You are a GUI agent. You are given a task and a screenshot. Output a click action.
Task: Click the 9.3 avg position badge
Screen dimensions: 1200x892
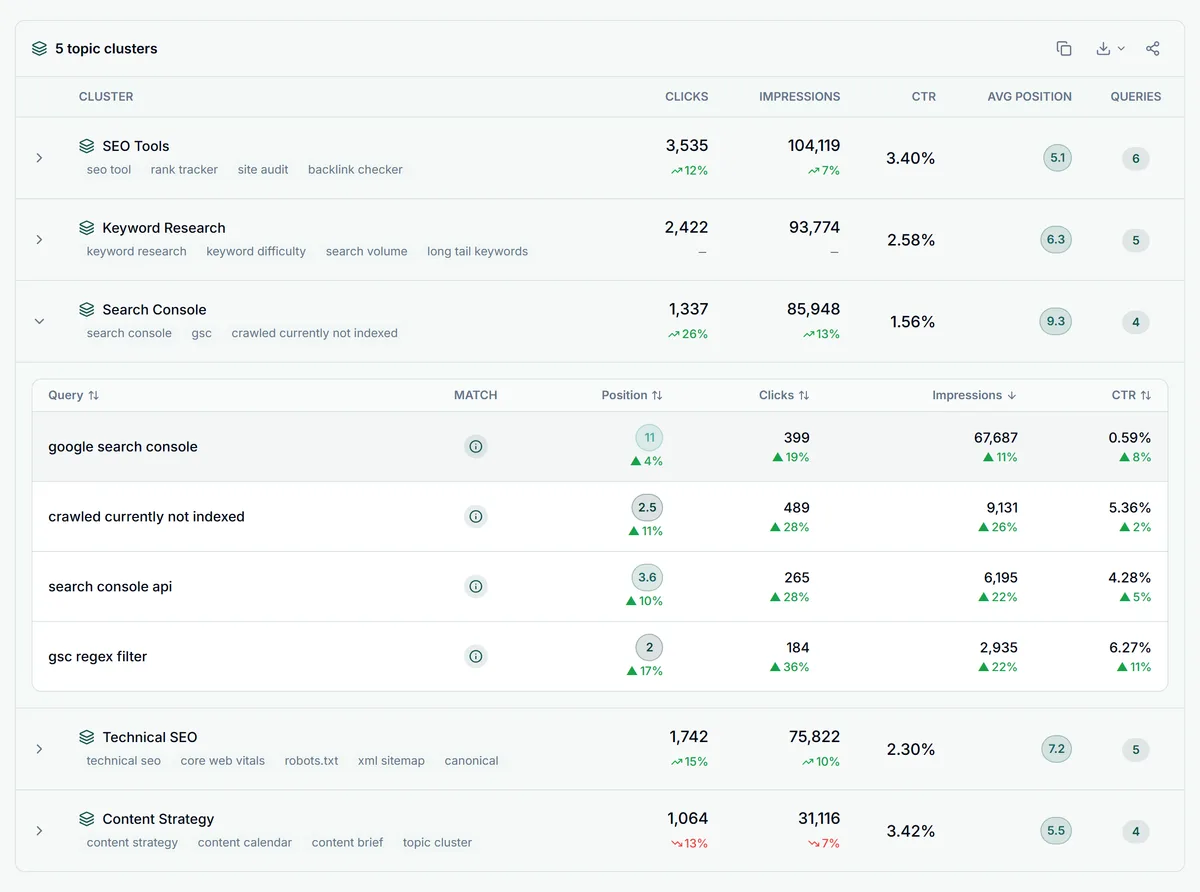click(x=1055, y=322)
